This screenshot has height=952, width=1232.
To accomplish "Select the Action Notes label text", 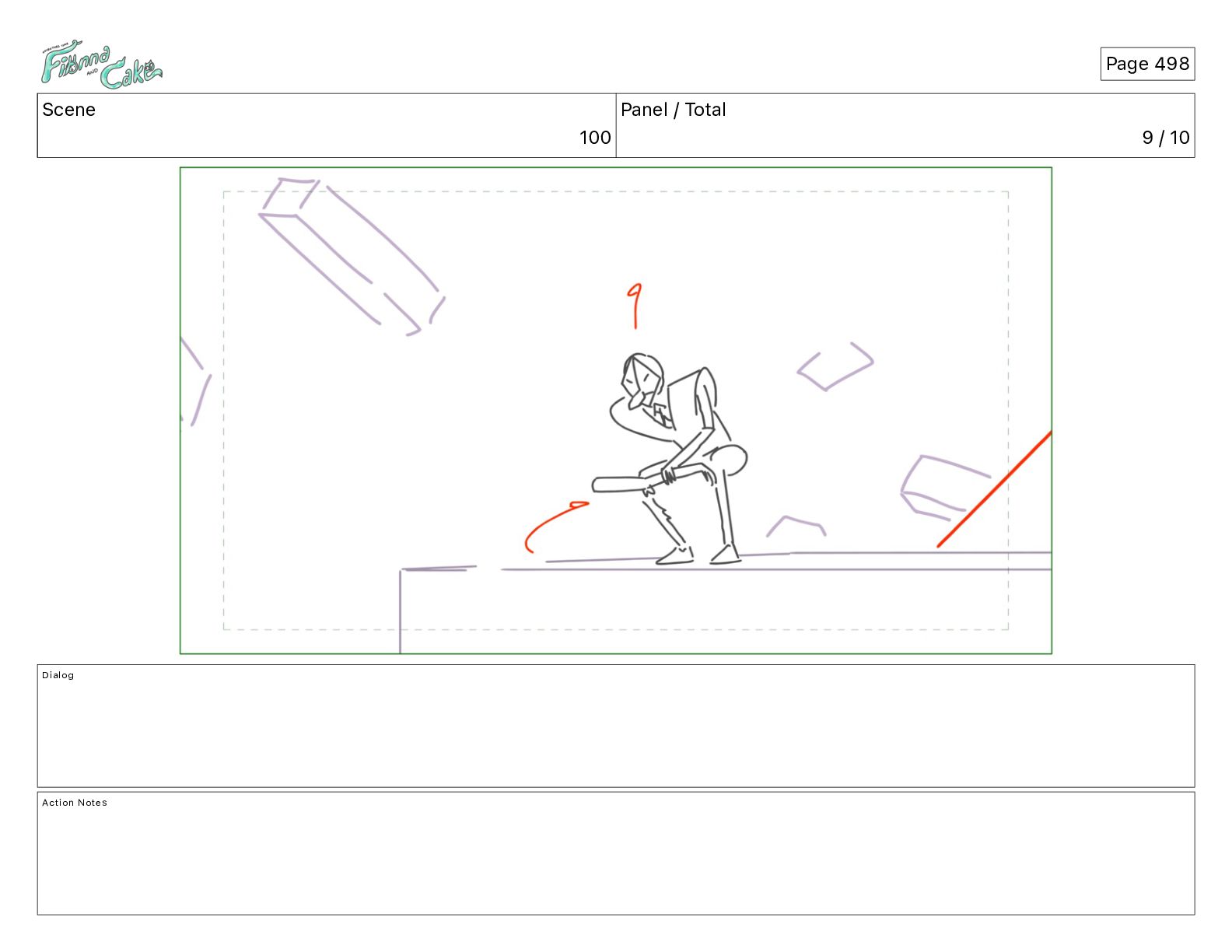I will (x=75, y=803).
